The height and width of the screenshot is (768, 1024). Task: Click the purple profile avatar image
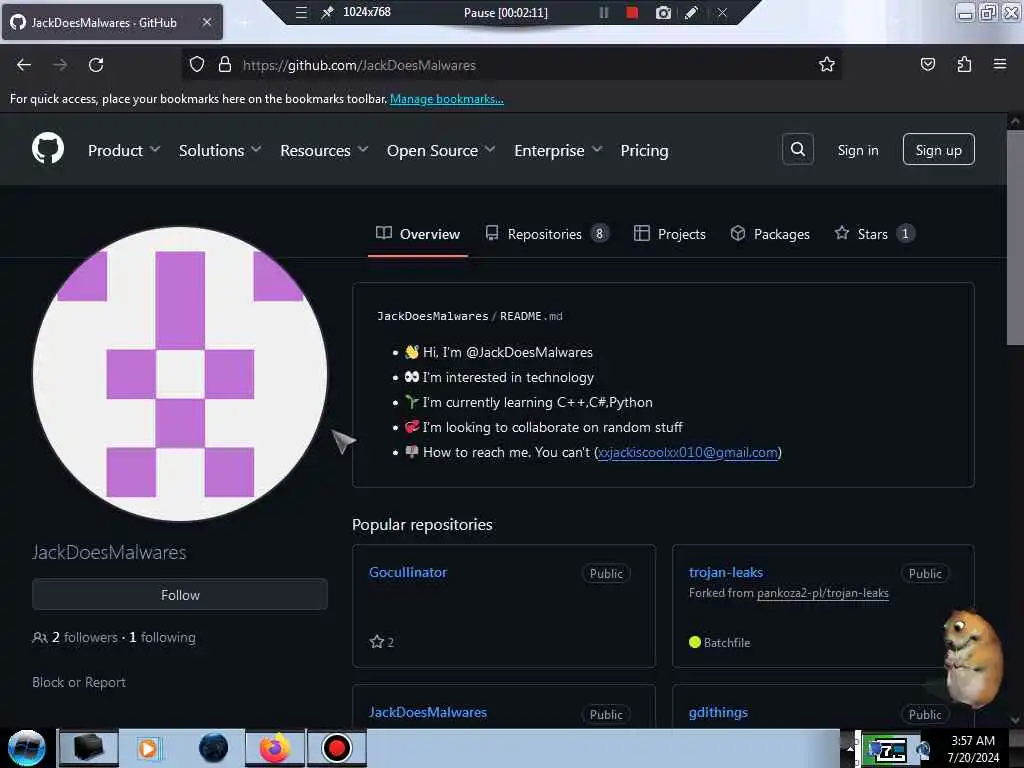pos(180,374)
